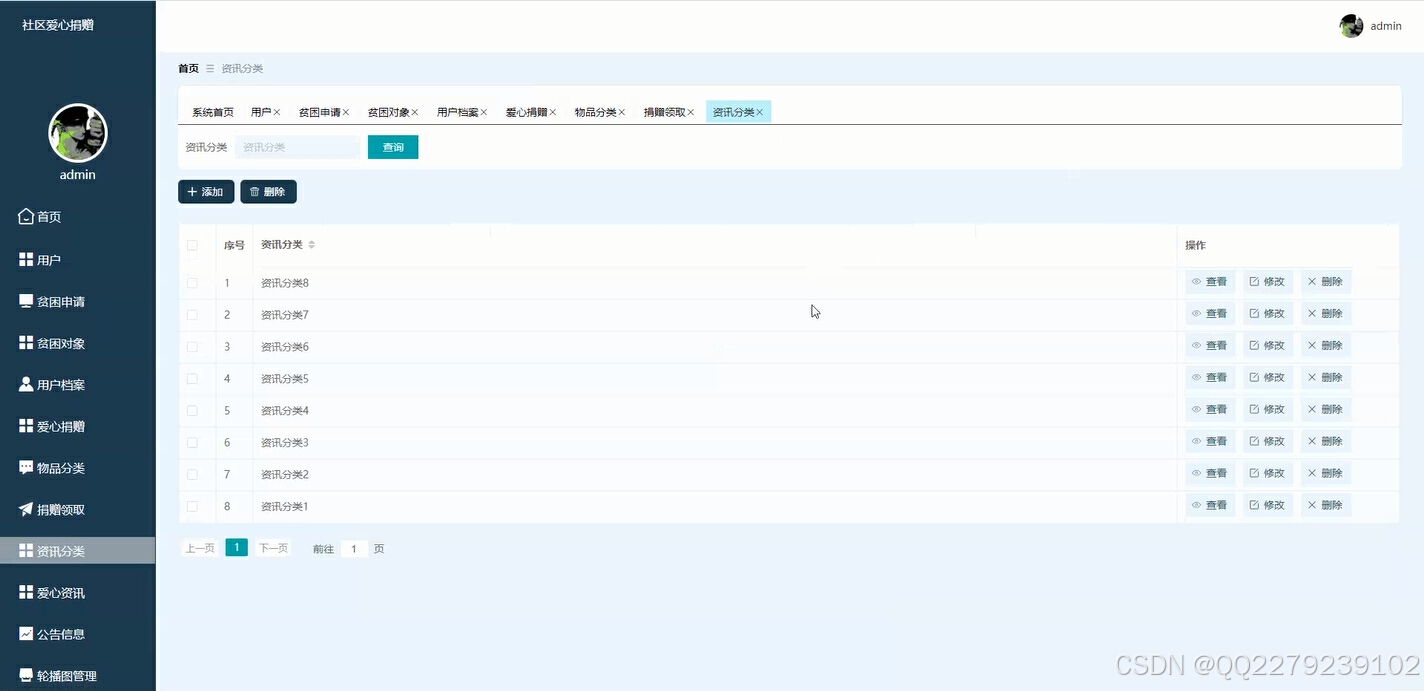Tick the checkbox for 资讯分类8 row
This screenshot has height=691, width=1424.
tap(193, 281)
